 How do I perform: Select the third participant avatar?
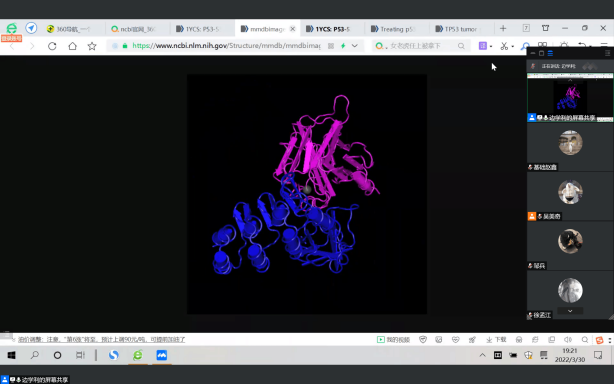[570, 241]
